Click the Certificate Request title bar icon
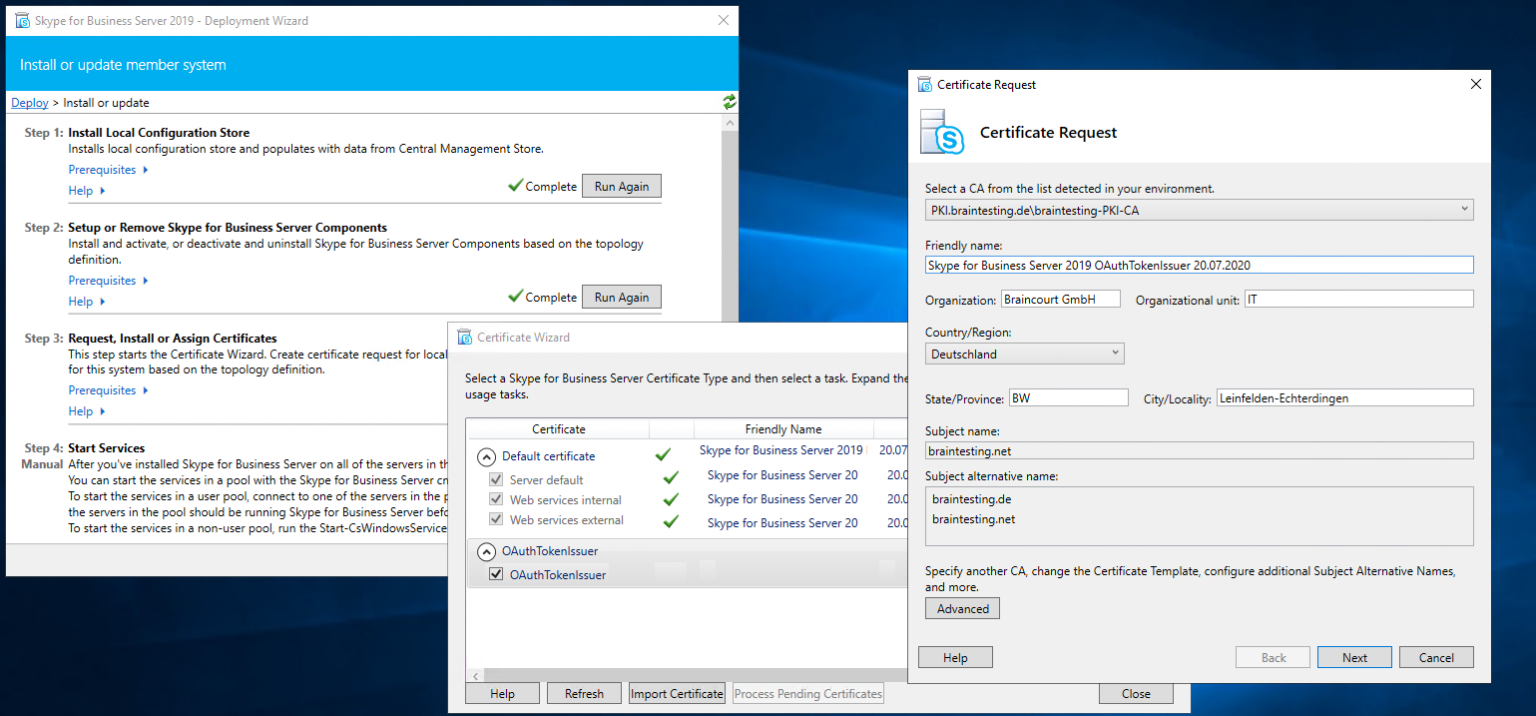The height and width of the screenshot is (716, 1536). tap(925, 85)
